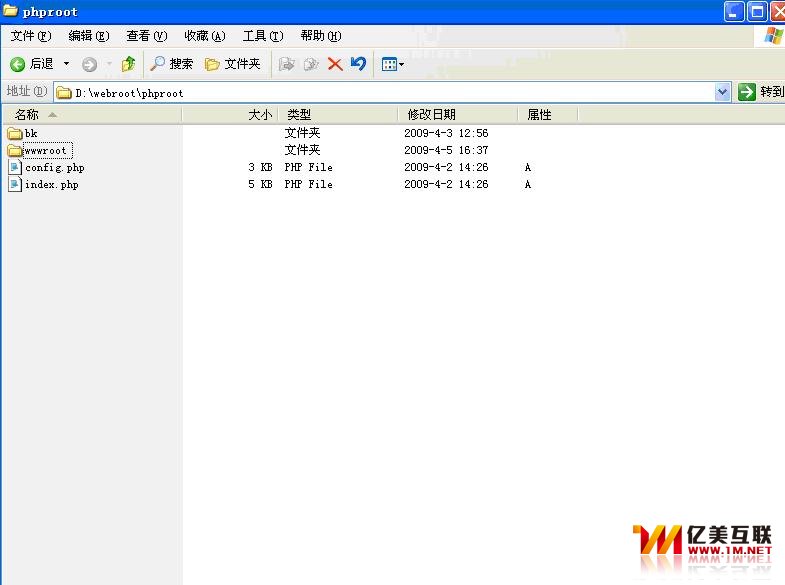Click date 2009-4-5 16:37
The width and height of the screenshot is (785, 585).
(446, 150)
